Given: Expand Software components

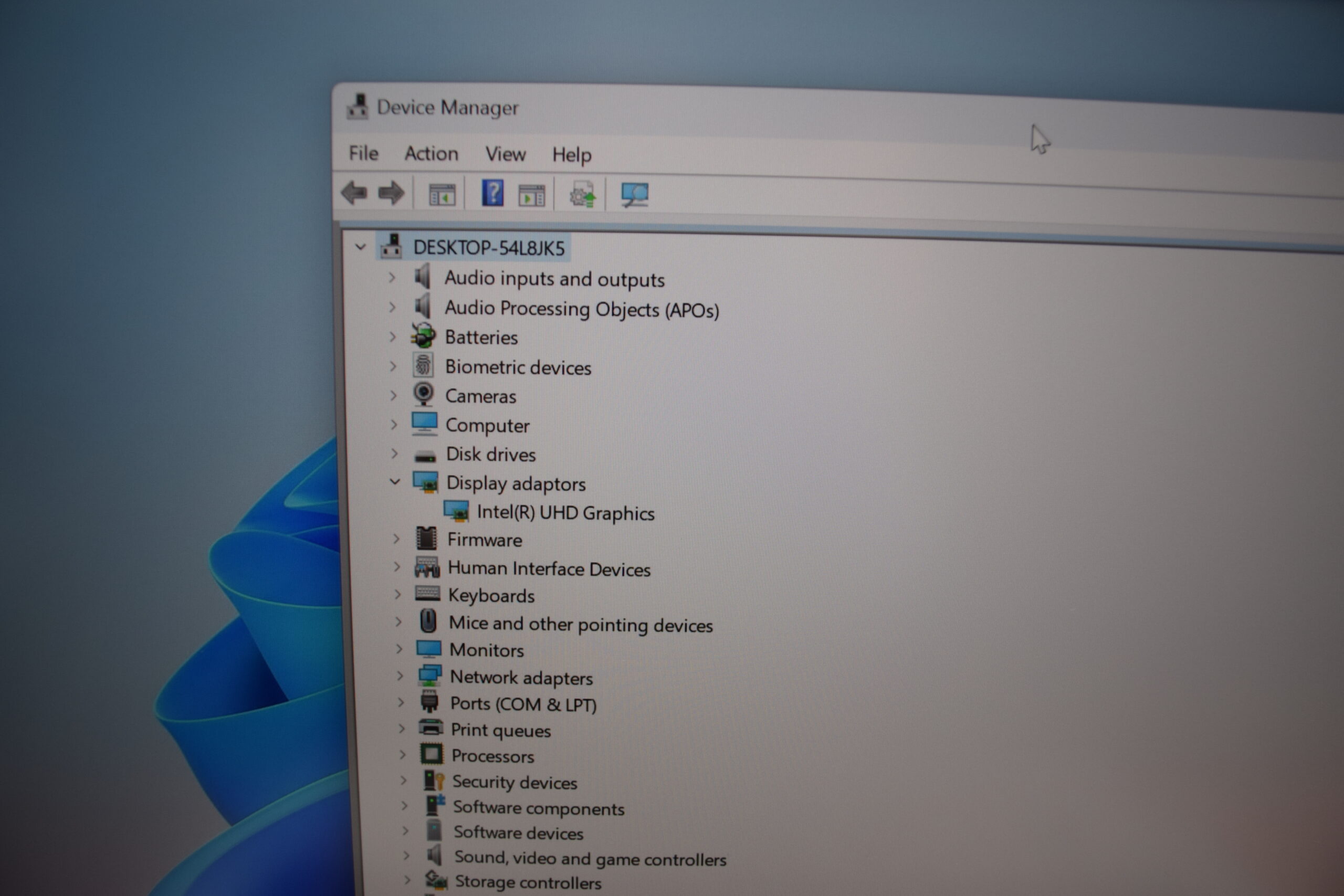Looking at the screenshot, I should point(404,806).
